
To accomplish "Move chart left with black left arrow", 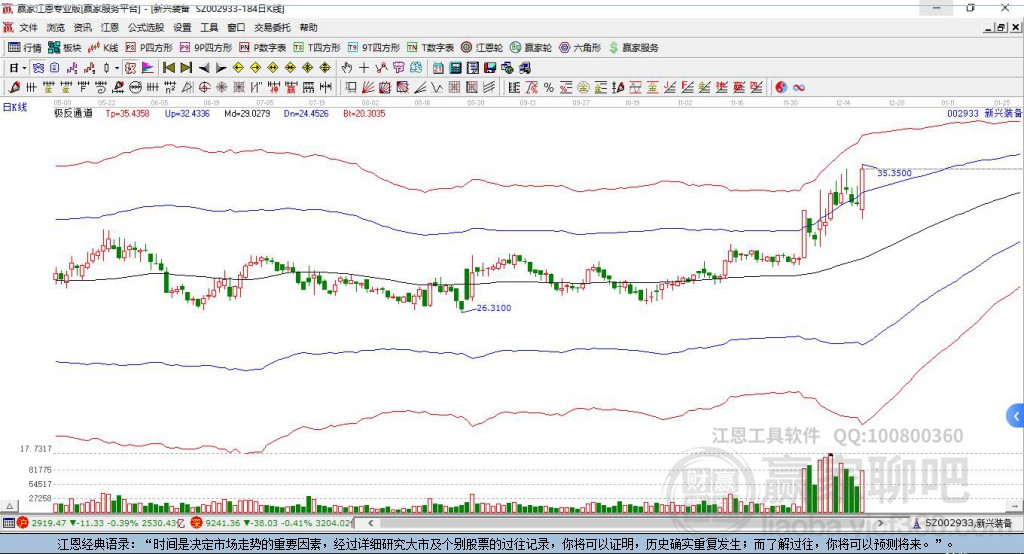I will tap(204, 68).
